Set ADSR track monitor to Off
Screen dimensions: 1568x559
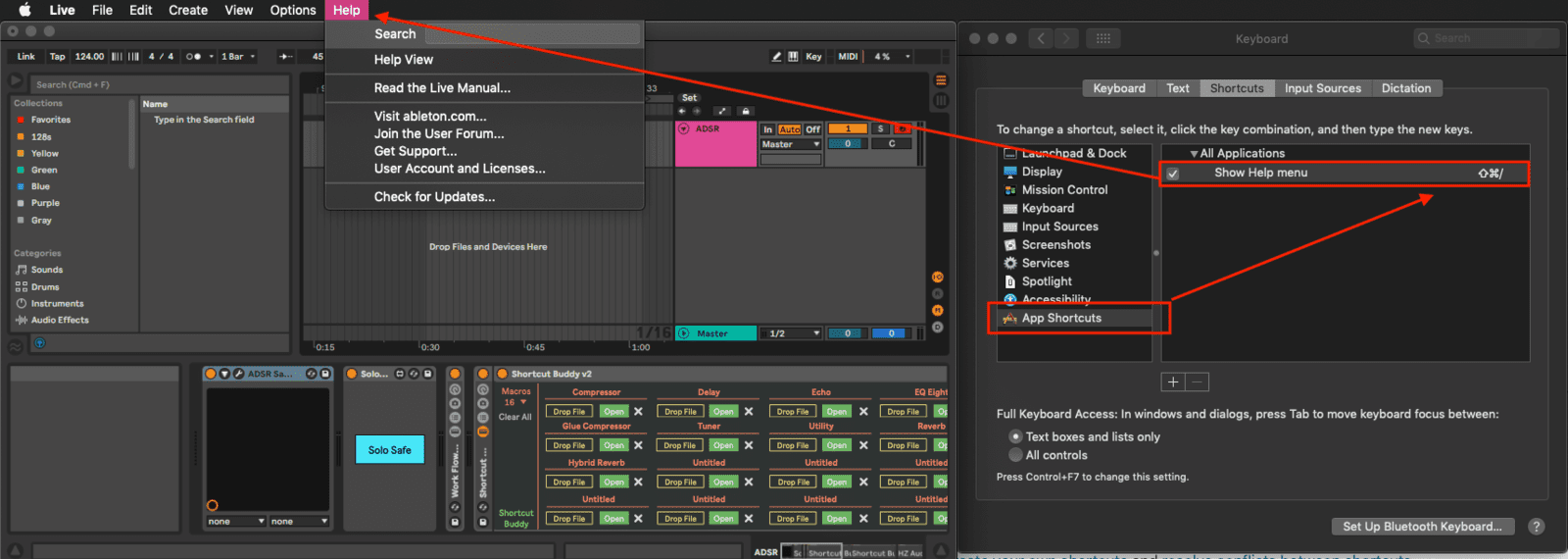(813, 129)
